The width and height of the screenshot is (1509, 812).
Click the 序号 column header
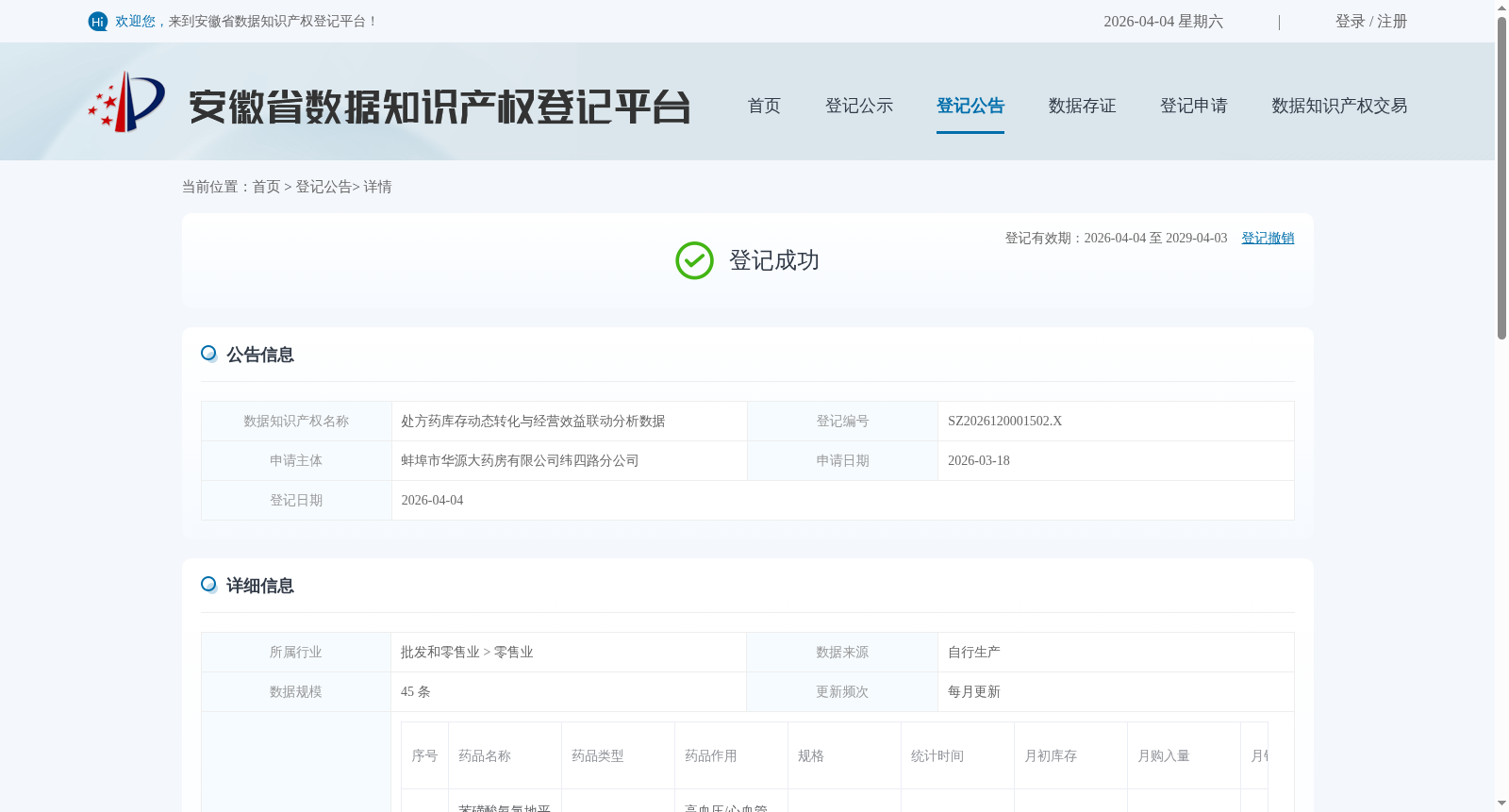(424, 756)
